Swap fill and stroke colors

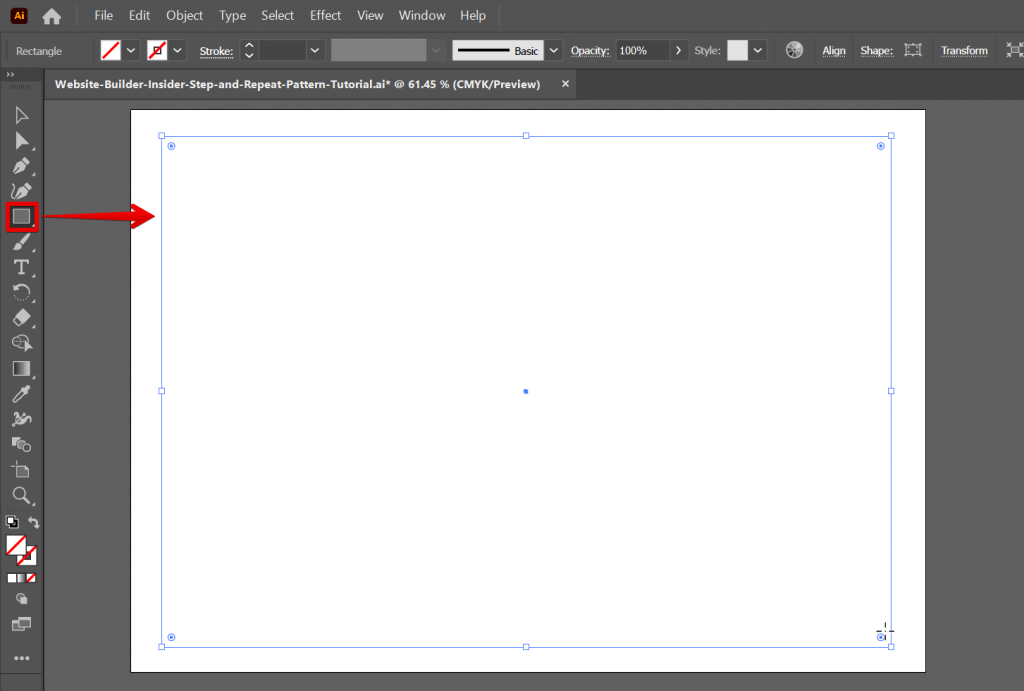coord(35,522)
